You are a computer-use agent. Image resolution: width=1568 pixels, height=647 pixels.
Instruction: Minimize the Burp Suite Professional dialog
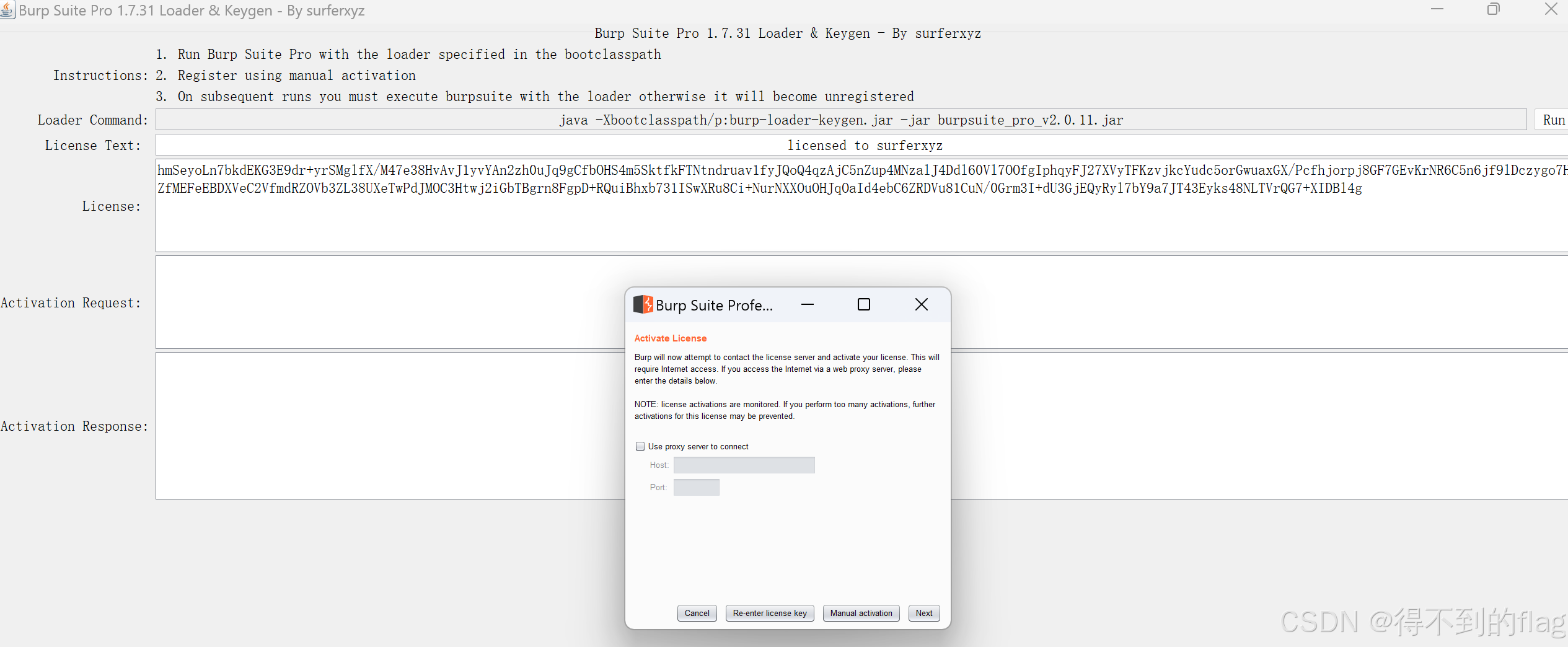[x=808, y=304]
